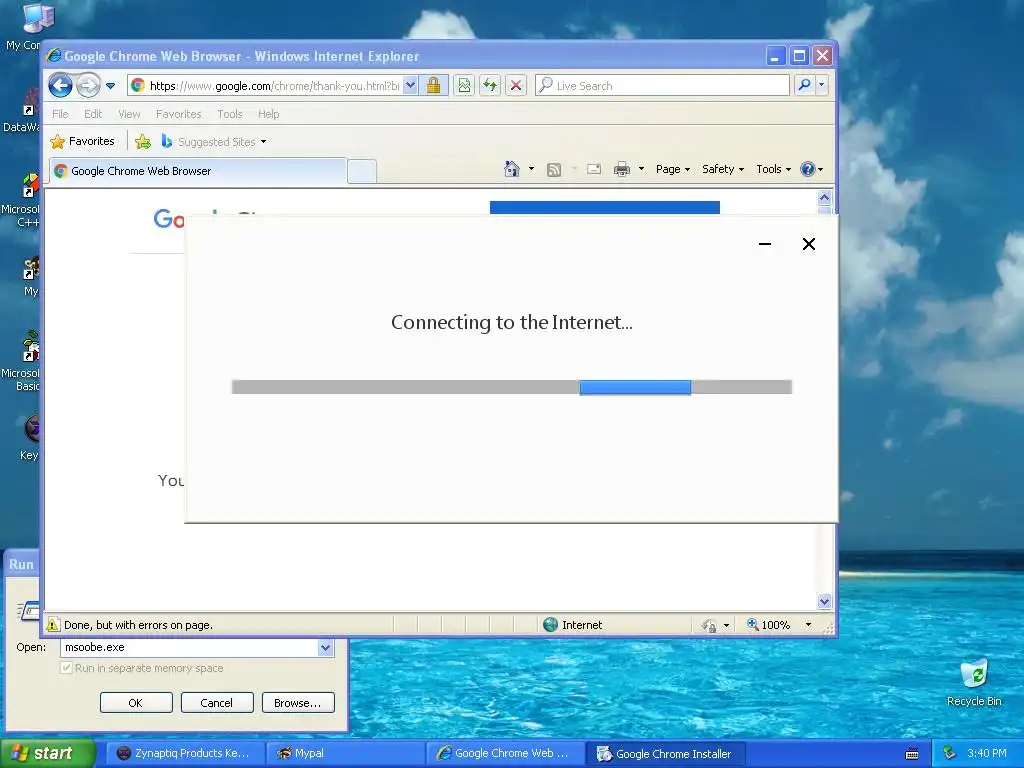Open the Edit menu
Screen dimensions: 1024x768
[x=93, y=114]
